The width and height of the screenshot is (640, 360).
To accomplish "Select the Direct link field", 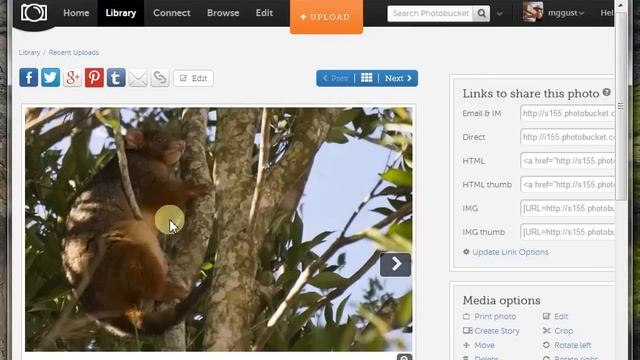I will coord(567,137).
